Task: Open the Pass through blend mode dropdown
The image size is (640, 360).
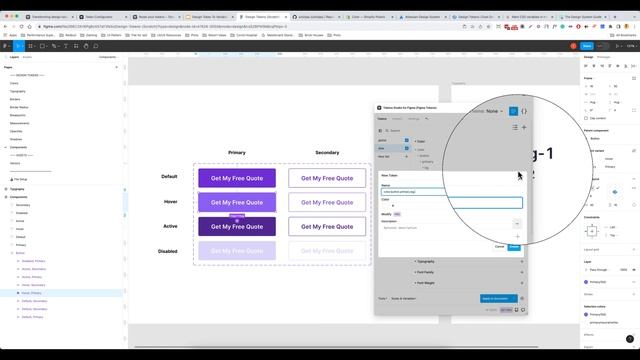Action: tap(598, 270)
